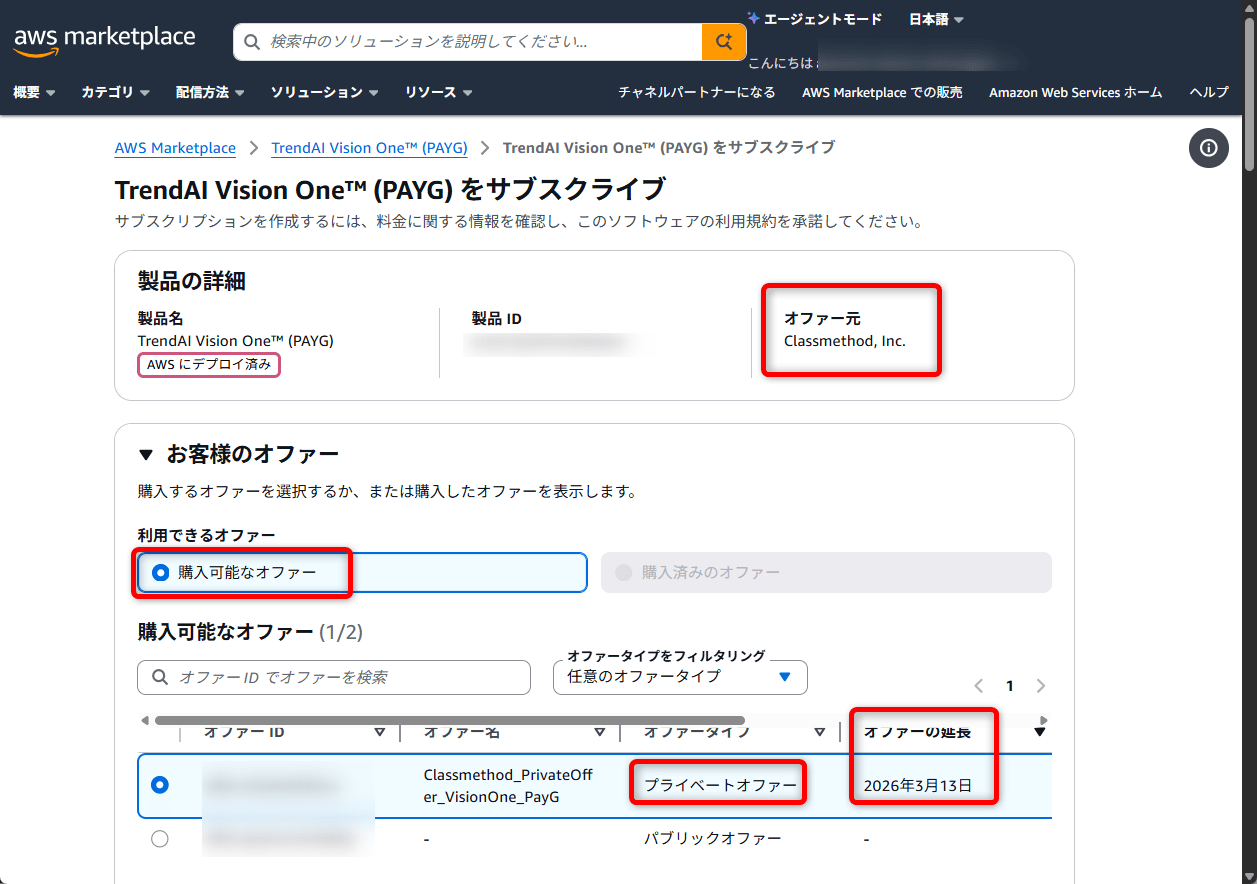Click the agent mode sparkle icon
Viewport: 1257px width, 884px height.
(754, 18)
